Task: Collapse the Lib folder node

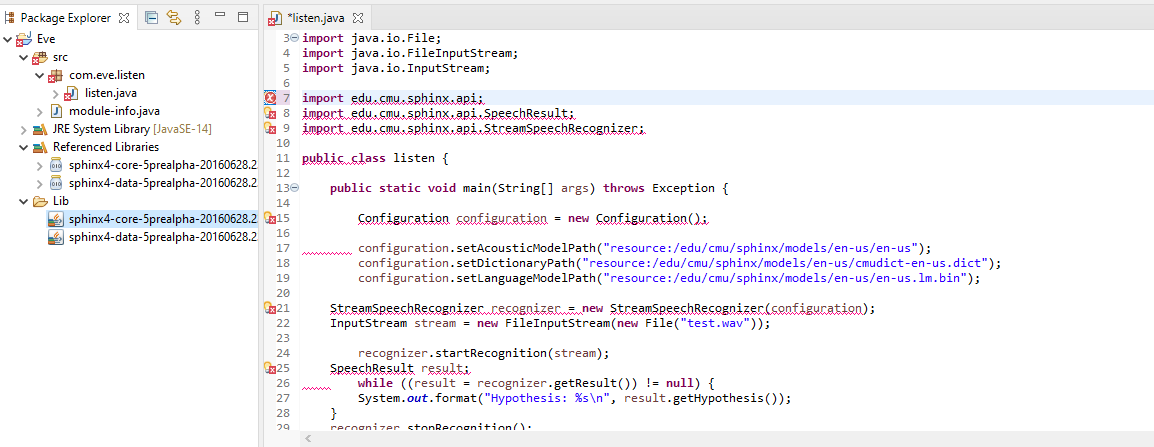Action: [x=24, y=200]
